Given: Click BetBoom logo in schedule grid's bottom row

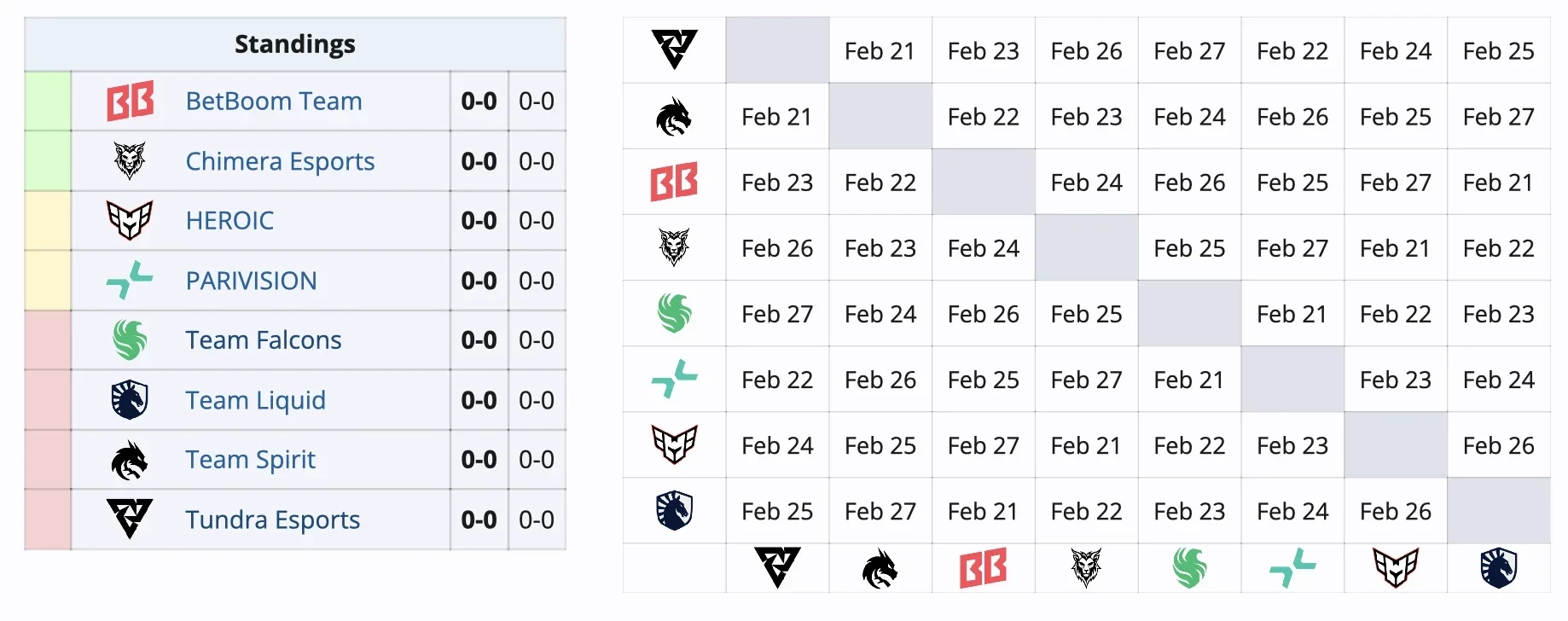Looking at the screenshot, I should pos(983,568).
